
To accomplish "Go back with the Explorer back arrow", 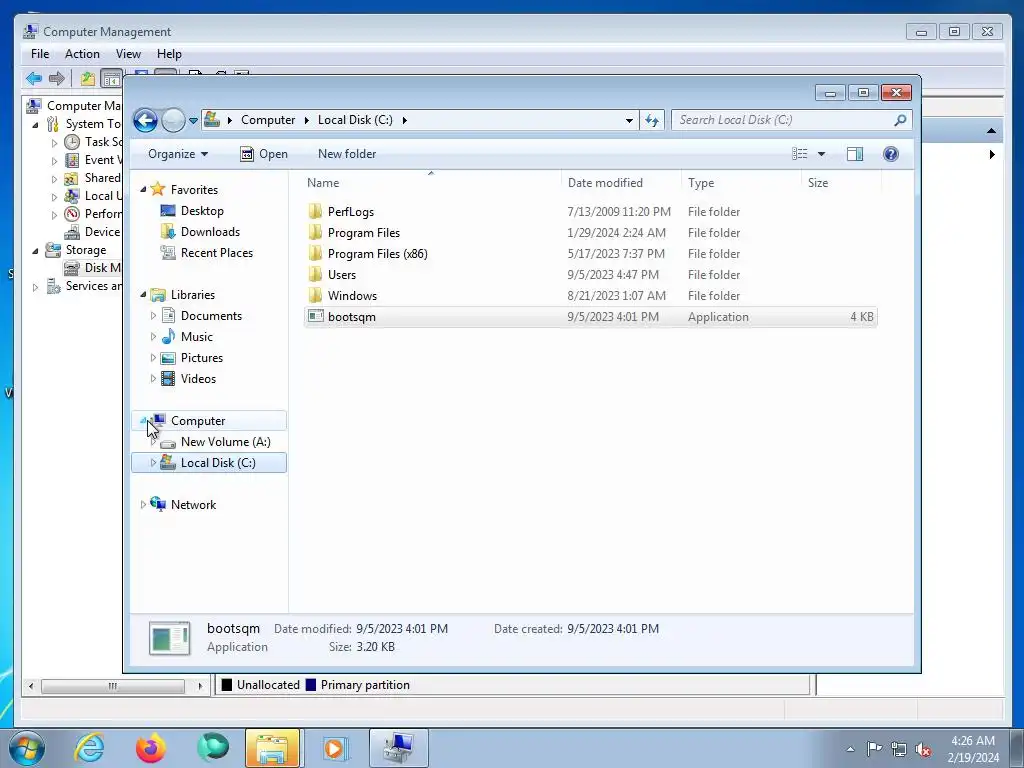I will click(145, 120).
